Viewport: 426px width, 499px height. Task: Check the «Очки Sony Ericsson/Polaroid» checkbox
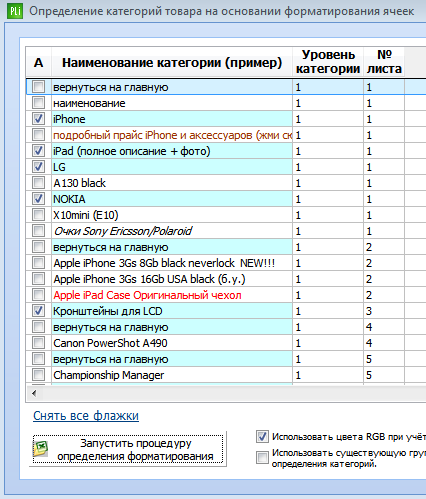click(38, 231)
